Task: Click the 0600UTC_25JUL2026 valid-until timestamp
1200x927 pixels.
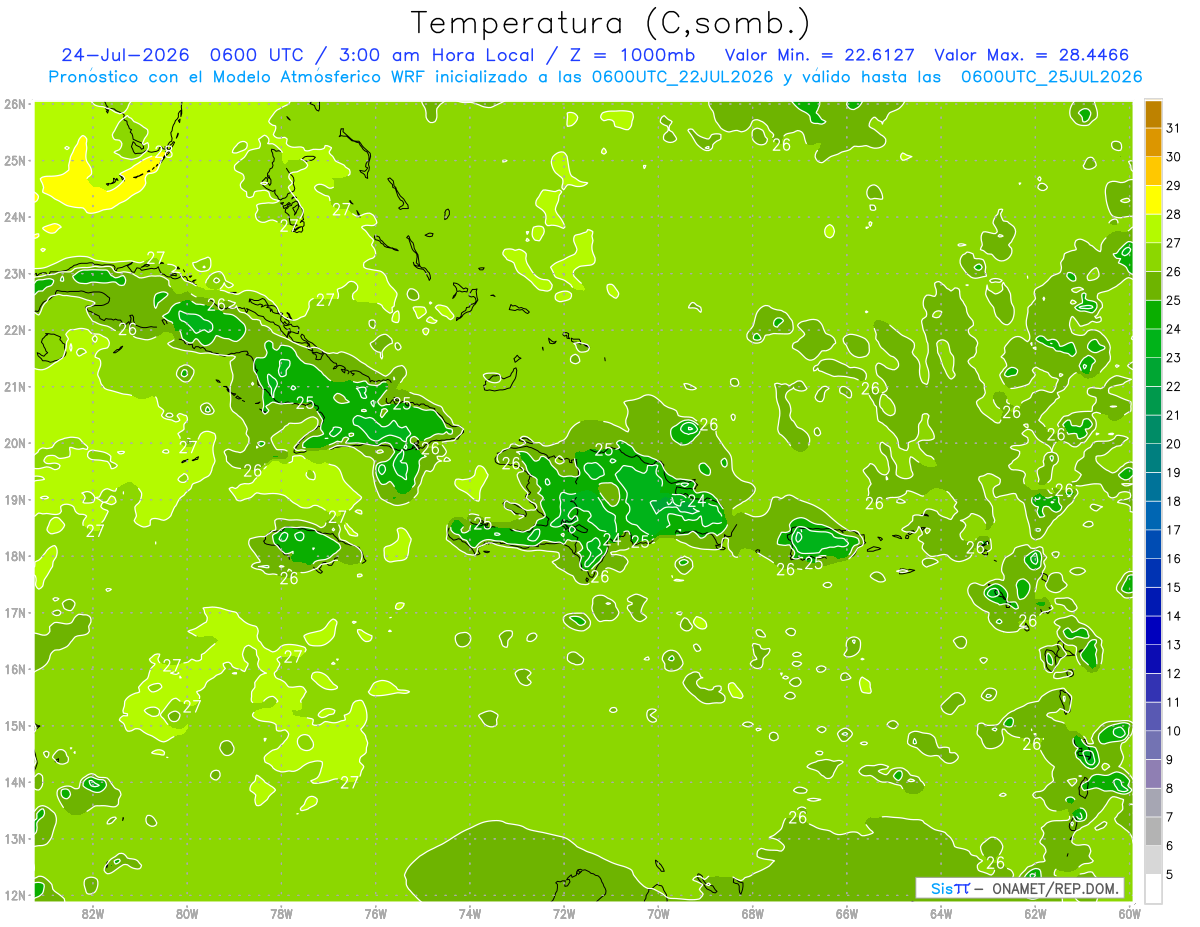Action: 1051,77
